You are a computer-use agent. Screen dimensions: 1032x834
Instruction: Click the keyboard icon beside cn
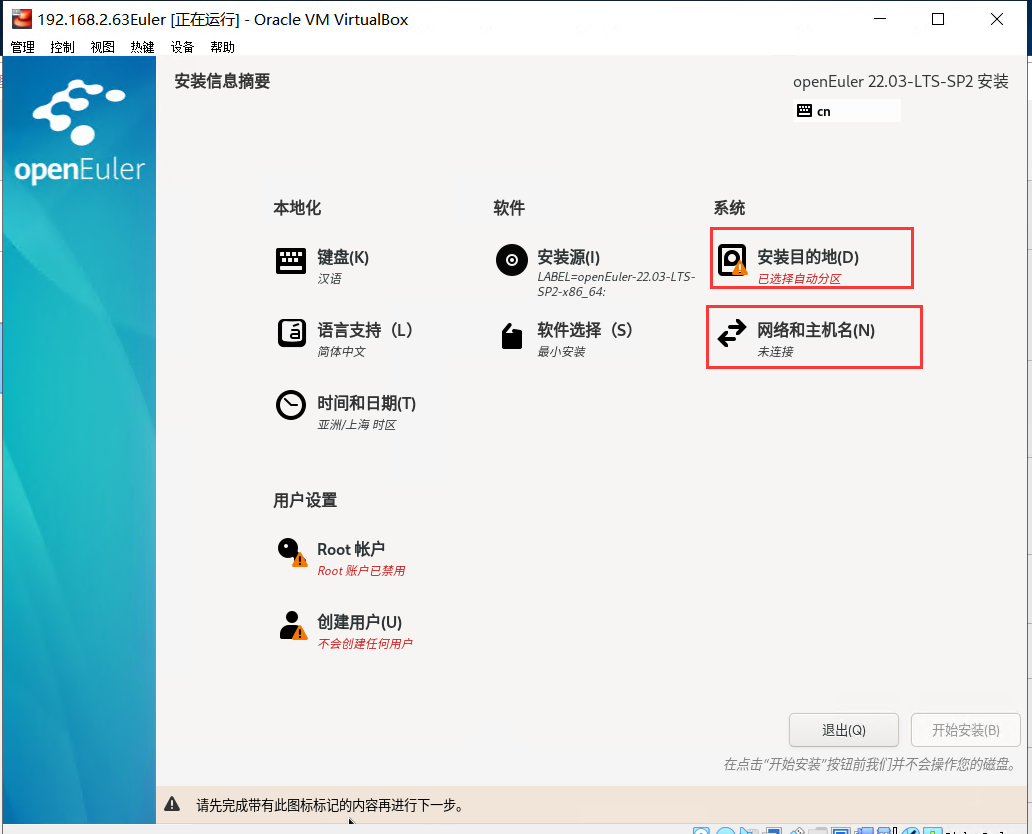[804, 111]
